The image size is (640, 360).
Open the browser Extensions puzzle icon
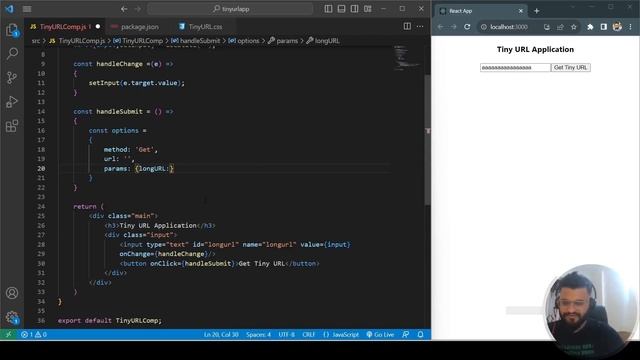[590, 27]
